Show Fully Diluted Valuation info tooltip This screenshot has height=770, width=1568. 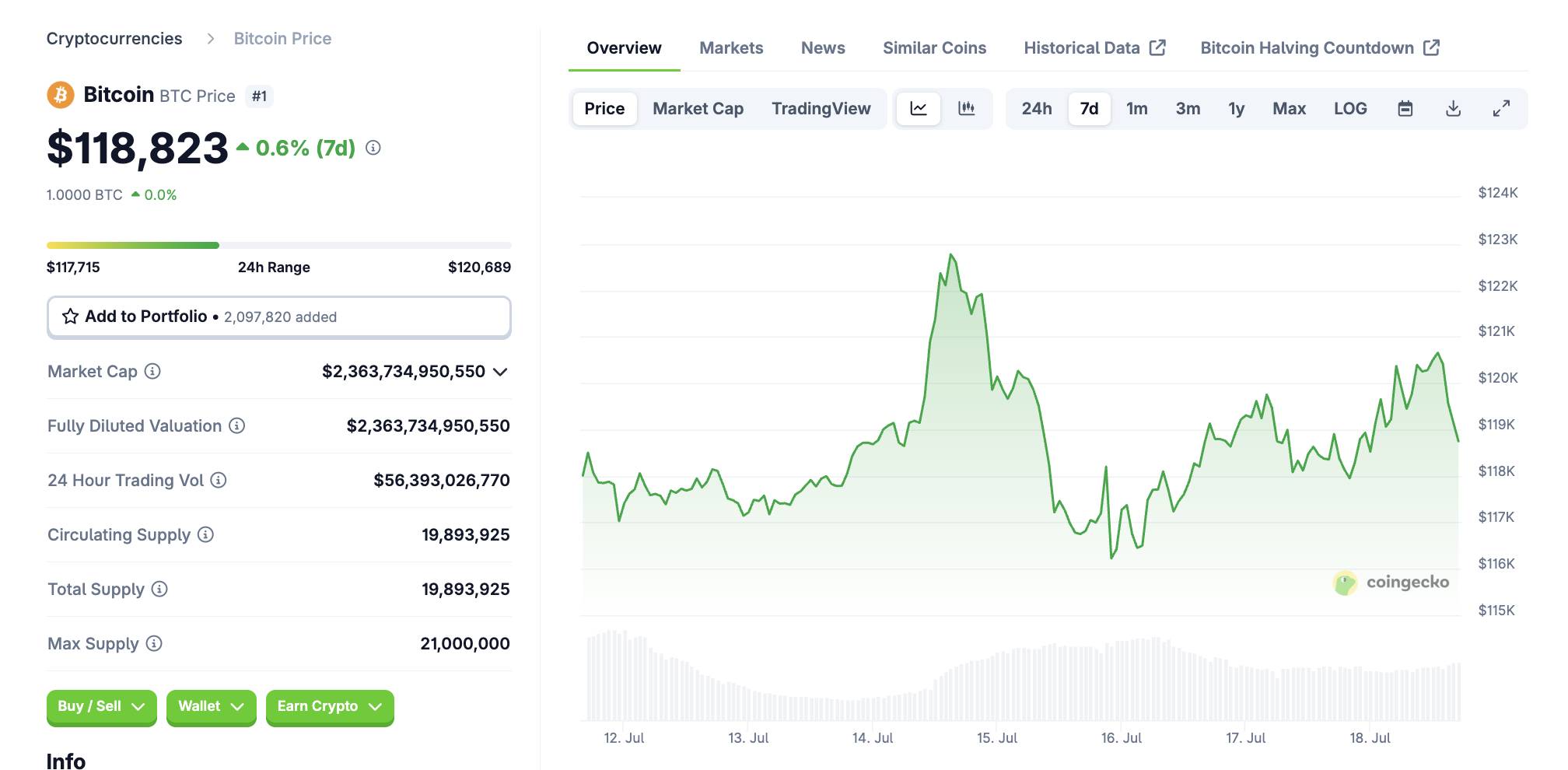[x=237, y=425]
